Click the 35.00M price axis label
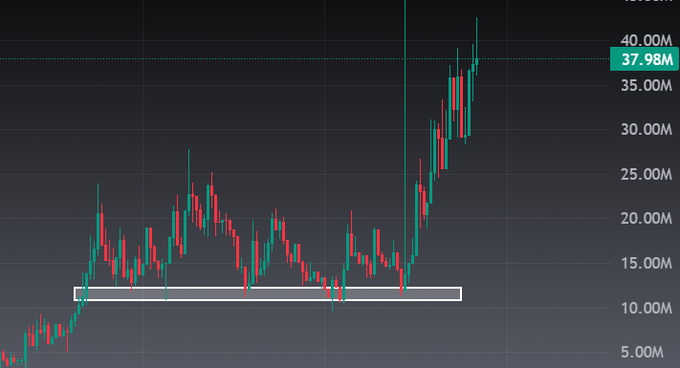The height and width of the screenshot is (368, 680). click(x=646, y=85)
